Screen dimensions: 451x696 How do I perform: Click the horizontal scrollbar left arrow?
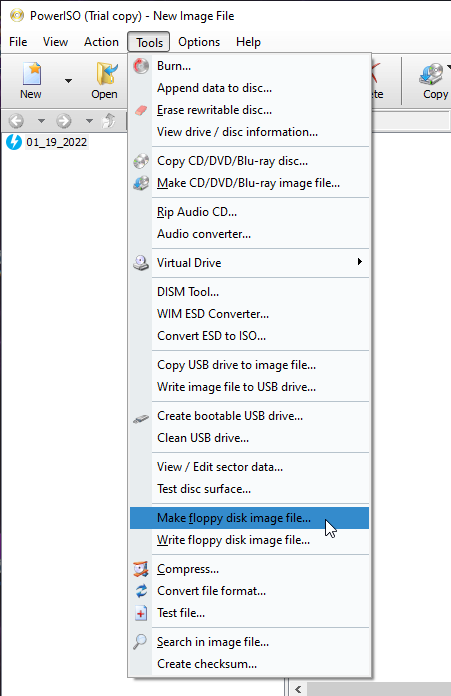[298, 689]
